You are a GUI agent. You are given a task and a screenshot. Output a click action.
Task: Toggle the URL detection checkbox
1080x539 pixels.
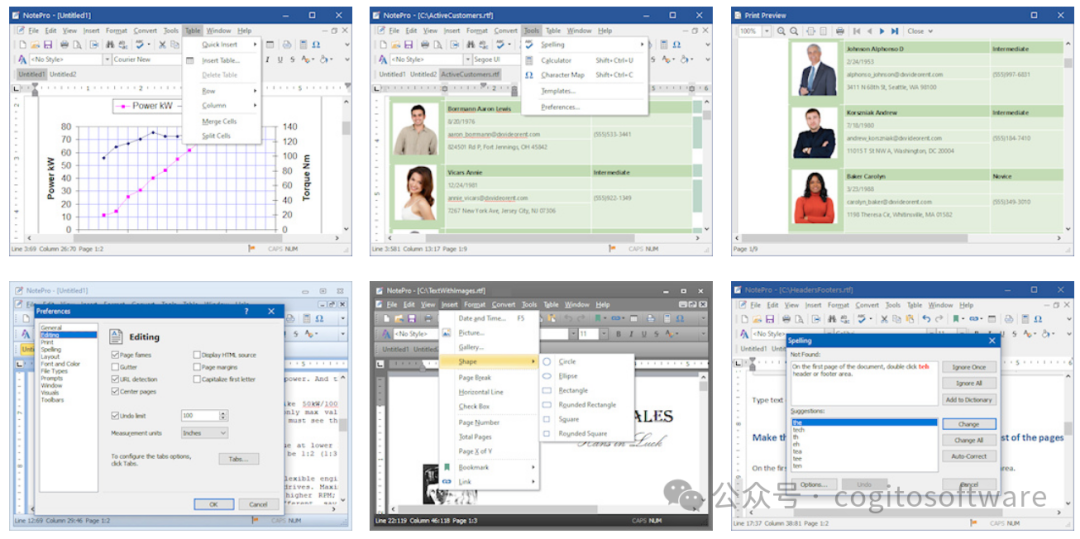coord(114,380)
